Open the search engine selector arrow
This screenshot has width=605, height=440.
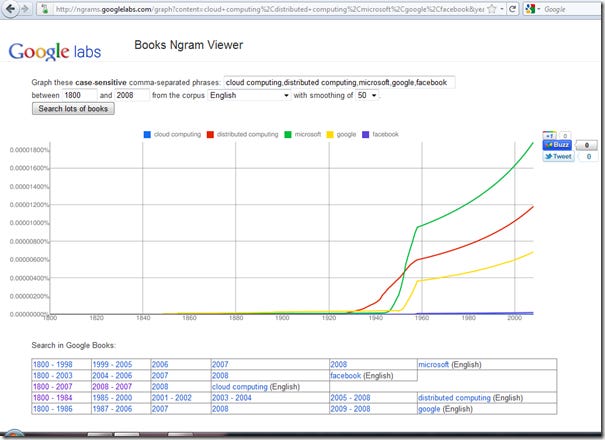coord(539,9)
